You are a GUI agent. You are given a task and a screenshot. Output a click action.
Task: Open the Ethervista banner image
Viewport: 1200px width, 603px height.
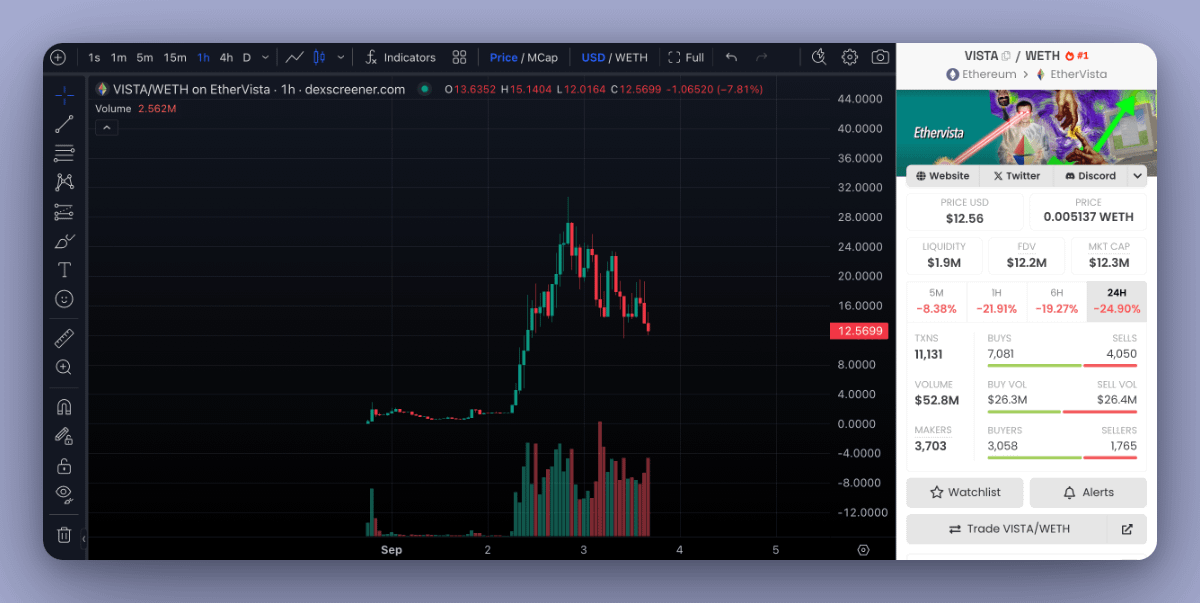coord(1027,127)
